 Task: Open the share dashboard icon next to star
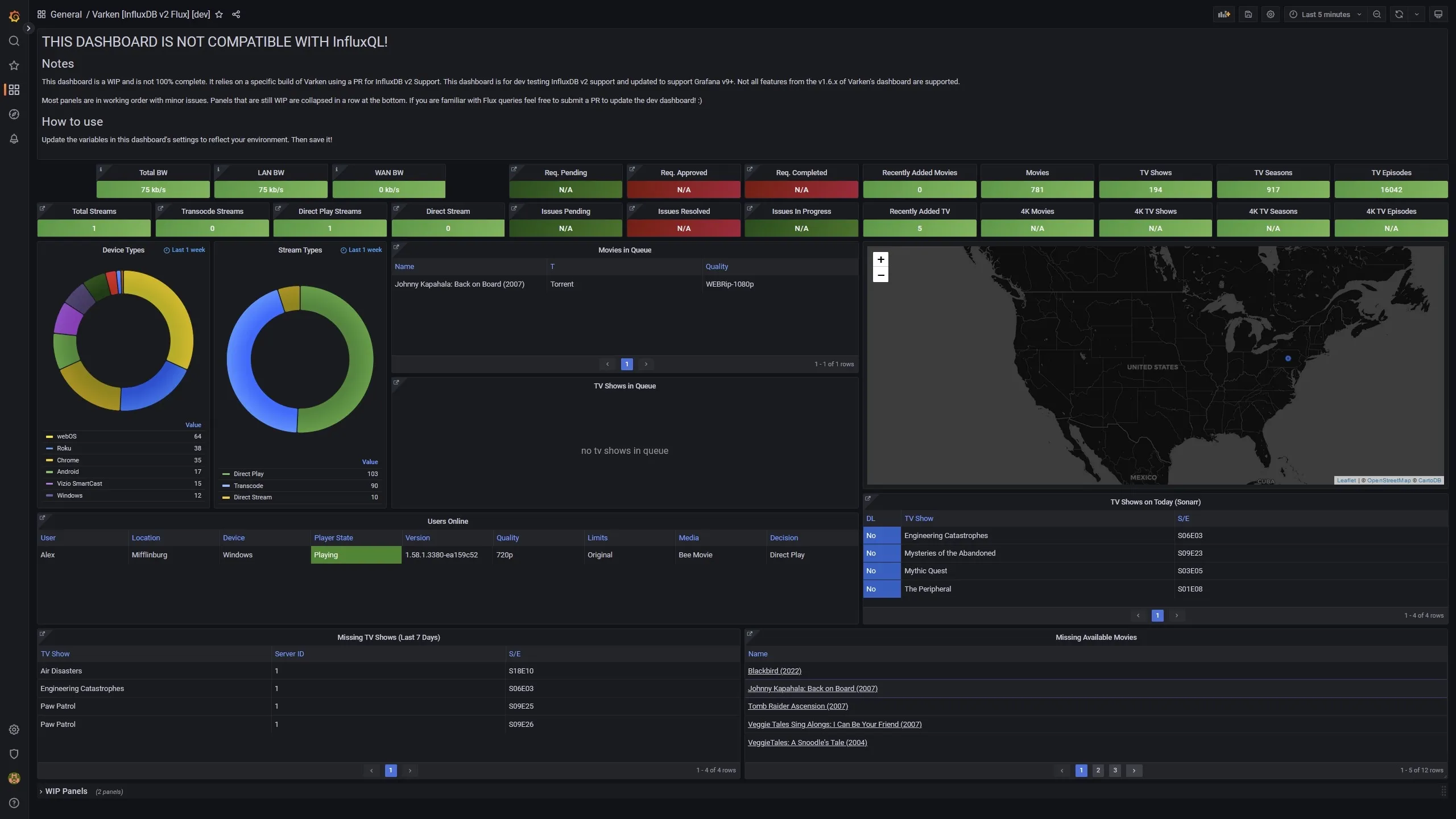[236, 14]
